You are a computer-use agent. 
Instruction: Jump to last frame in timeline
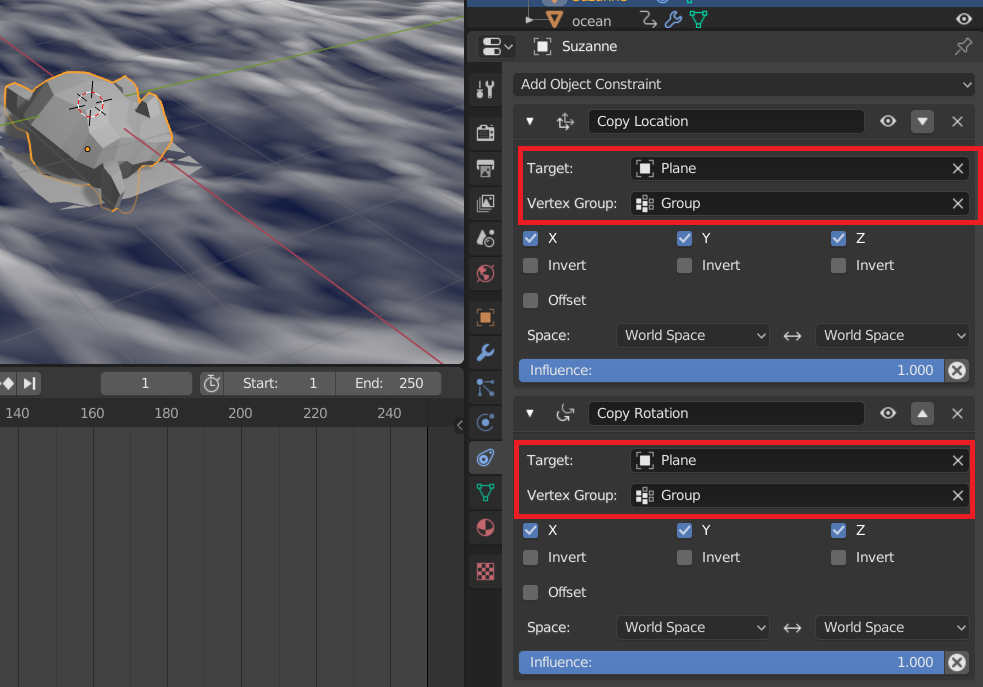pos(29,383)
